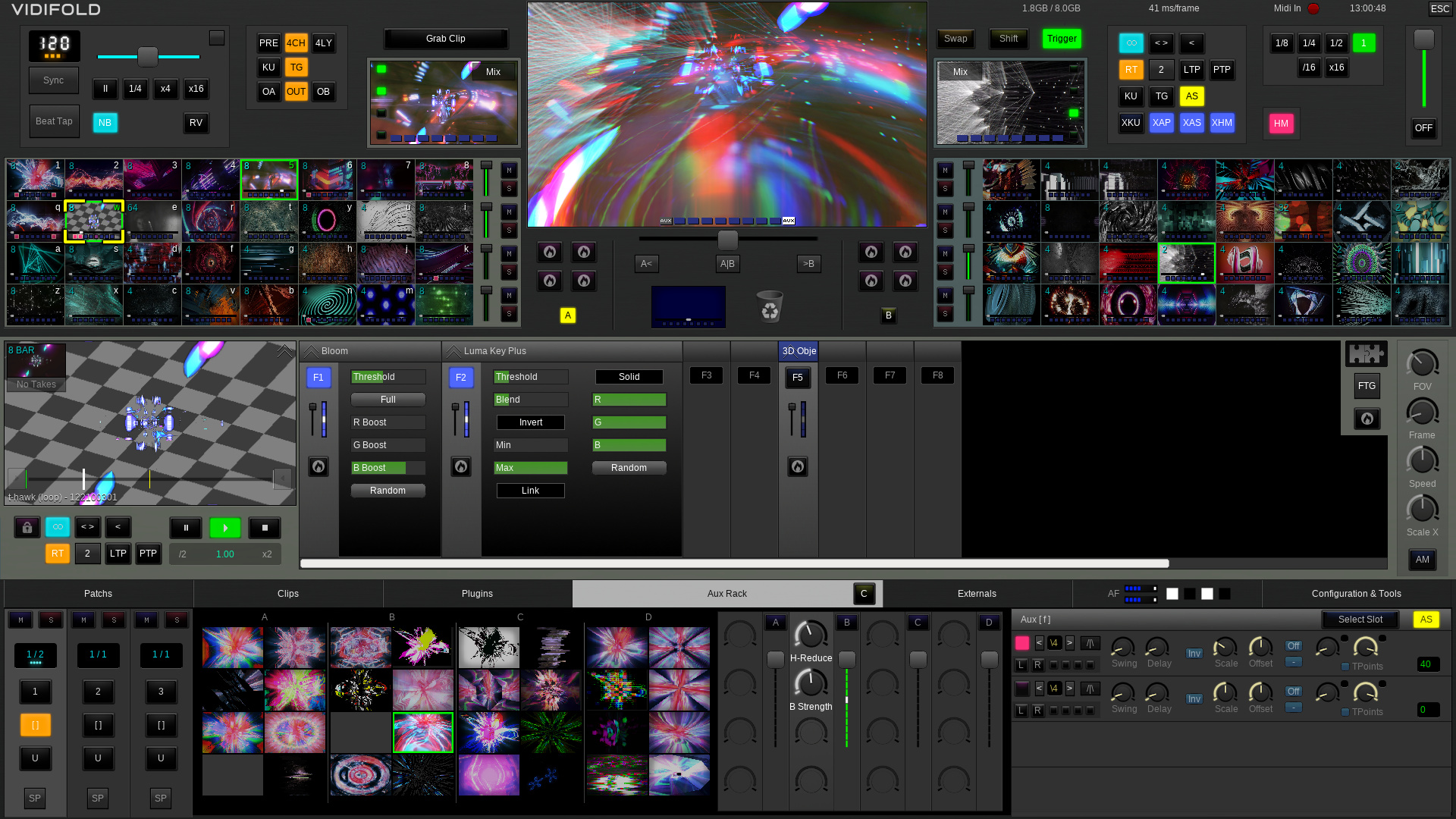
Task: Toggle the 4CH orange button
Action: pos(297,43)
